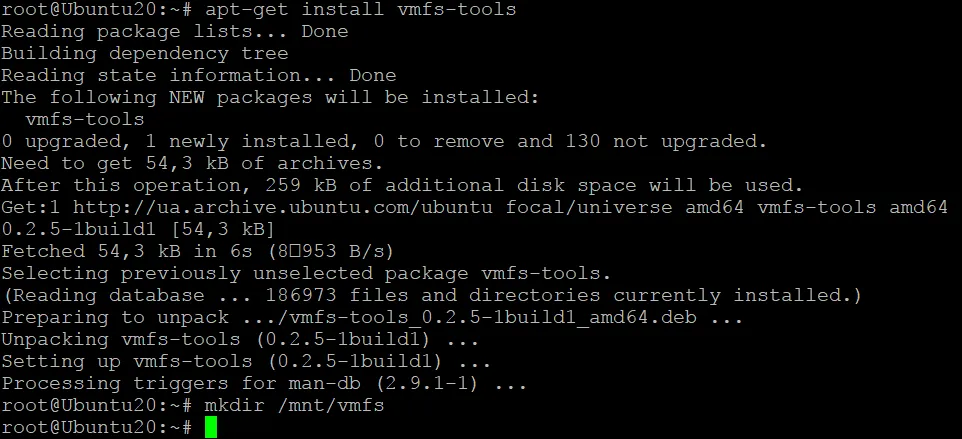Screen dimensions: 962x439
Task: Click the 'Building dependency tree' line
Action: pos(145,54)
